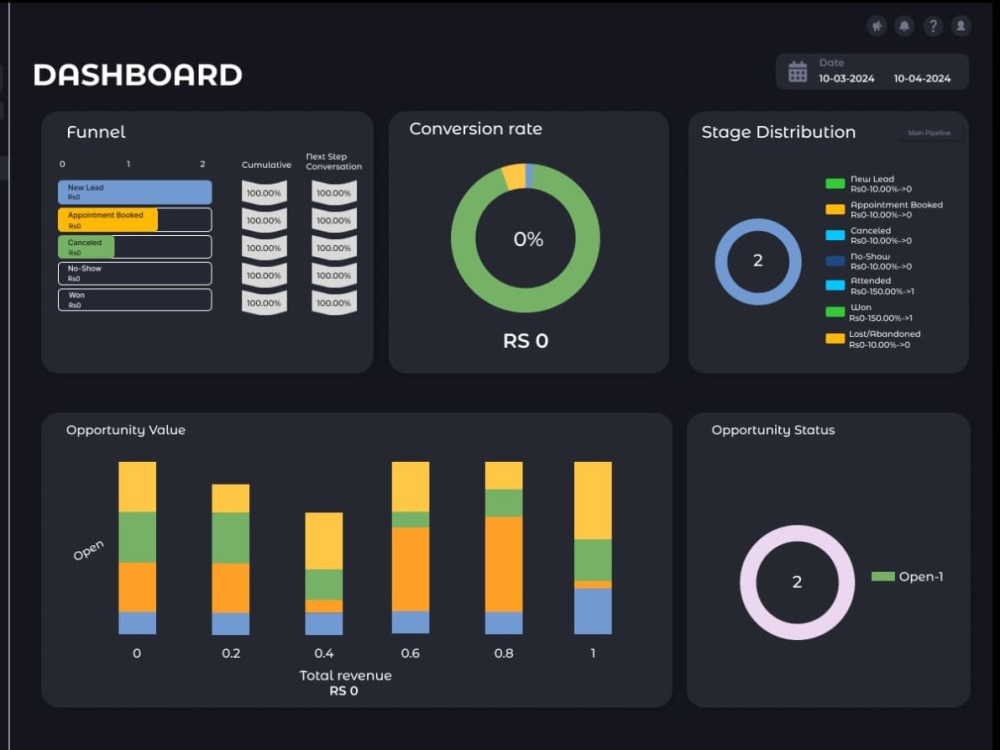This screenshot has width=1000, height=750.
Task: Click the Open-1 legend label
Action: (x=921, y=577)
